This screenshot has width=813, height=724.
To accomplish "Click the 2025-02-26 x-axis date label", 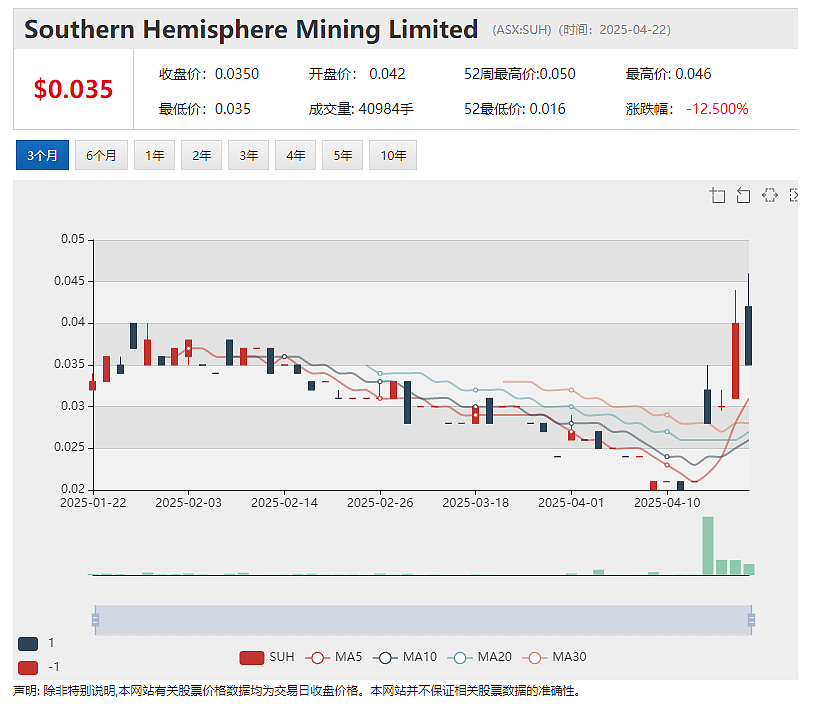I will pos(380,503).
